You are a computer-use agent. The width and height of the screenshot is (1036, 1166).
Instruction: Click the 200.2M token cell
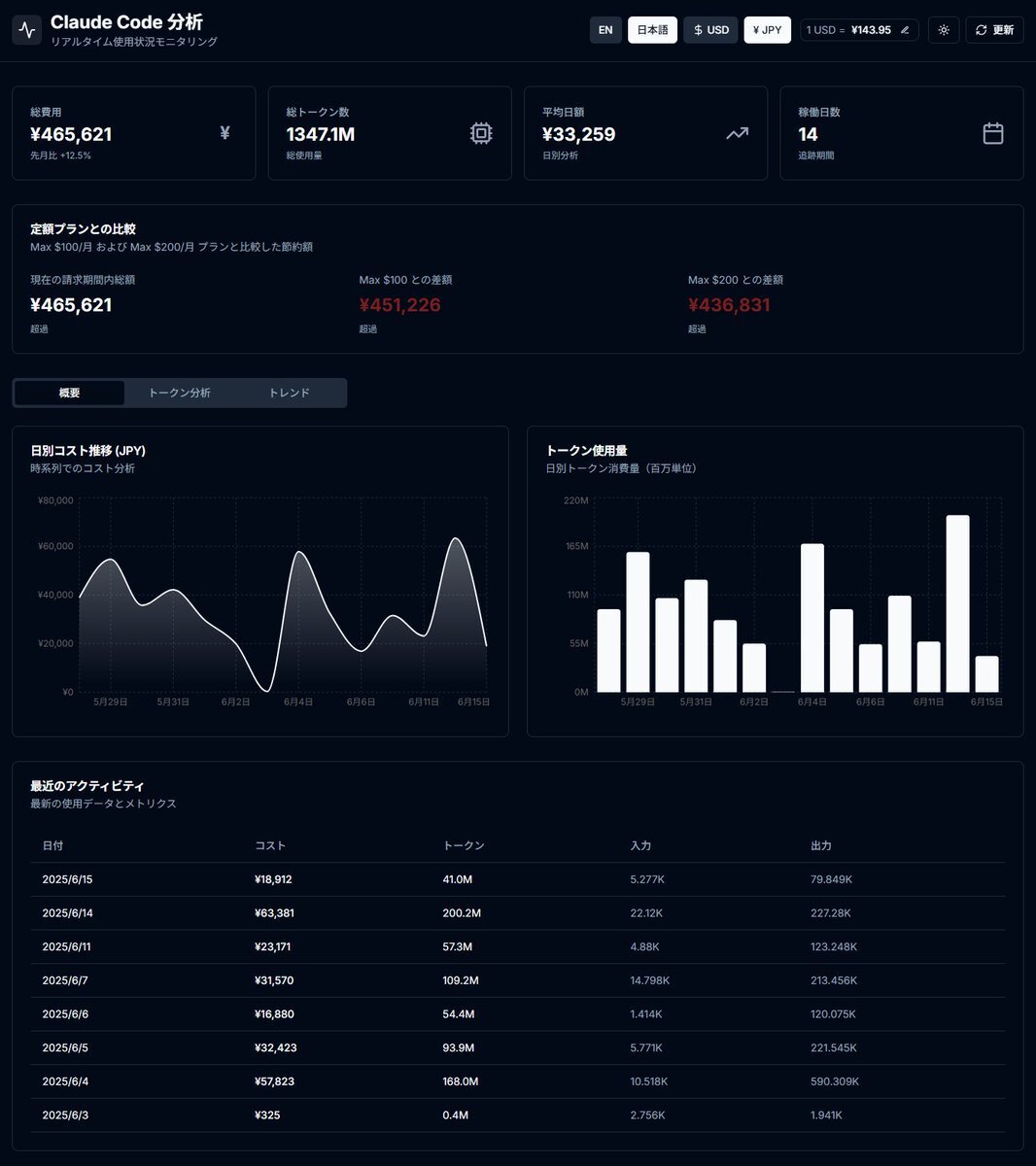click(462, 913)
